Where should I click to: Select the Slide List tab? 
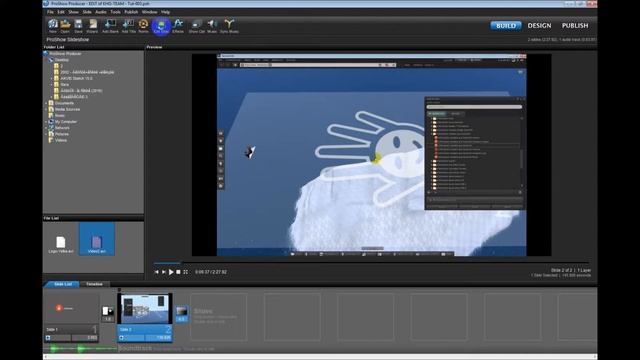click(62, 284)
